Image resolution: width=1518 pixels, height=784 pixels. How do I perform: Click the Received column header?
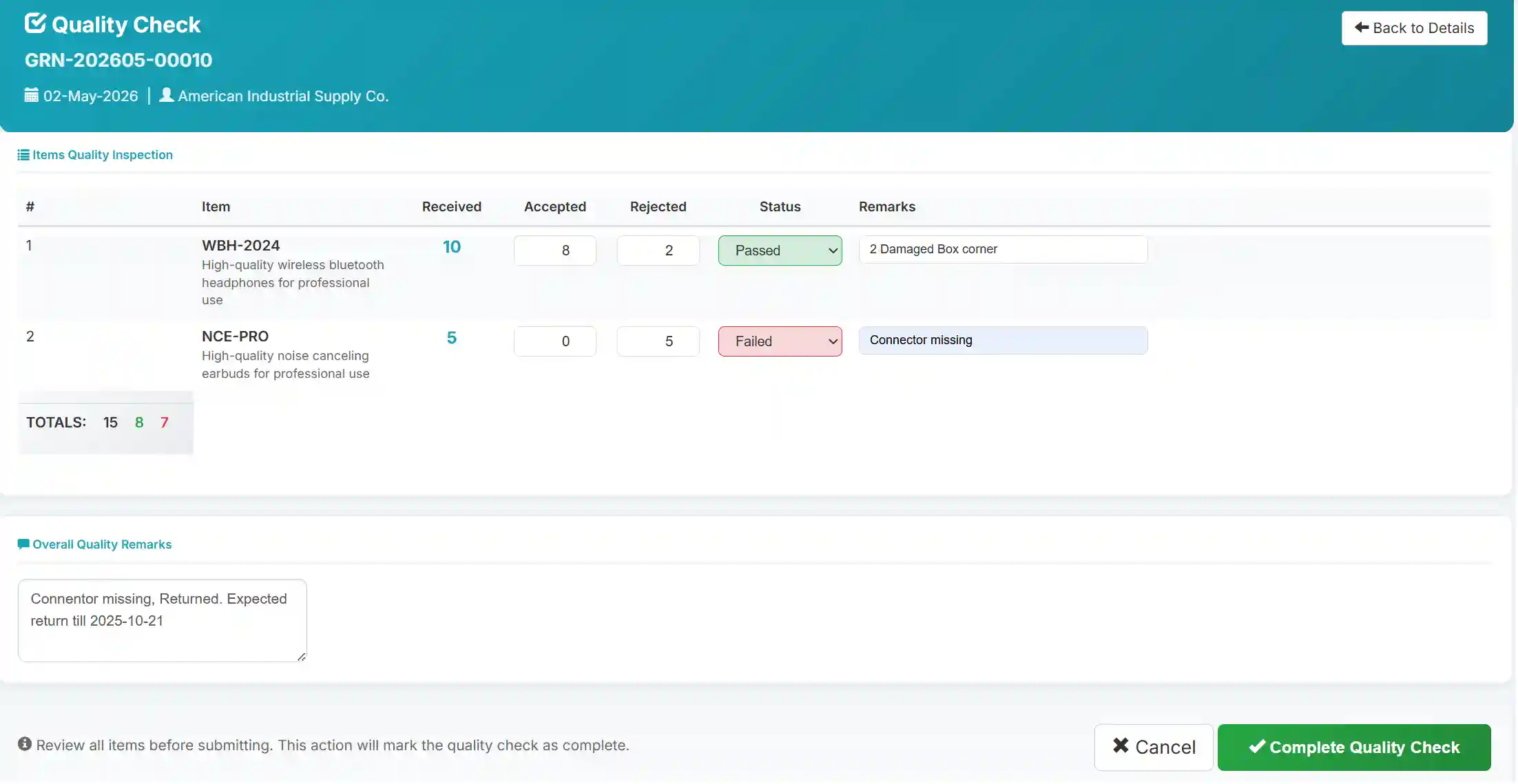452,206
